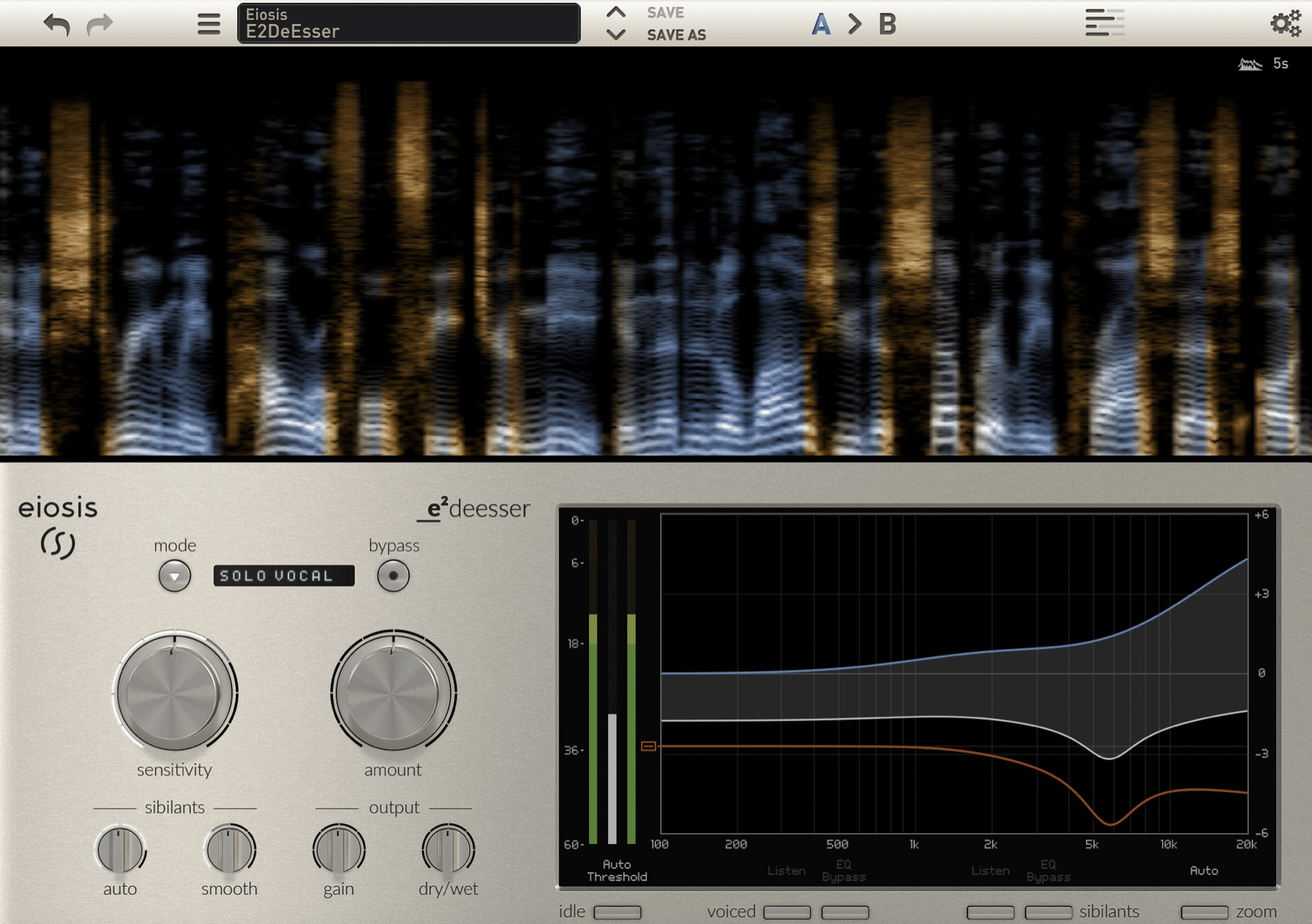Select the next preset with down chevron
This screenshot has height=924, width=1312.
(616, 34)
